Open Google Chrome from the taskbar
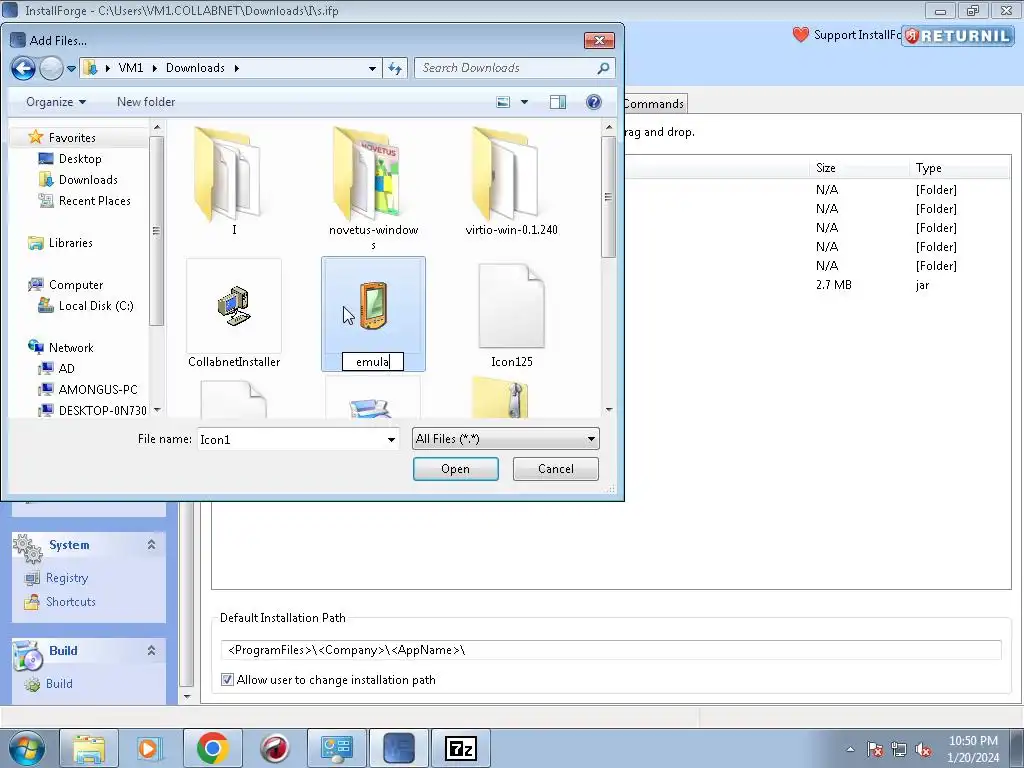 coord(212,748)
